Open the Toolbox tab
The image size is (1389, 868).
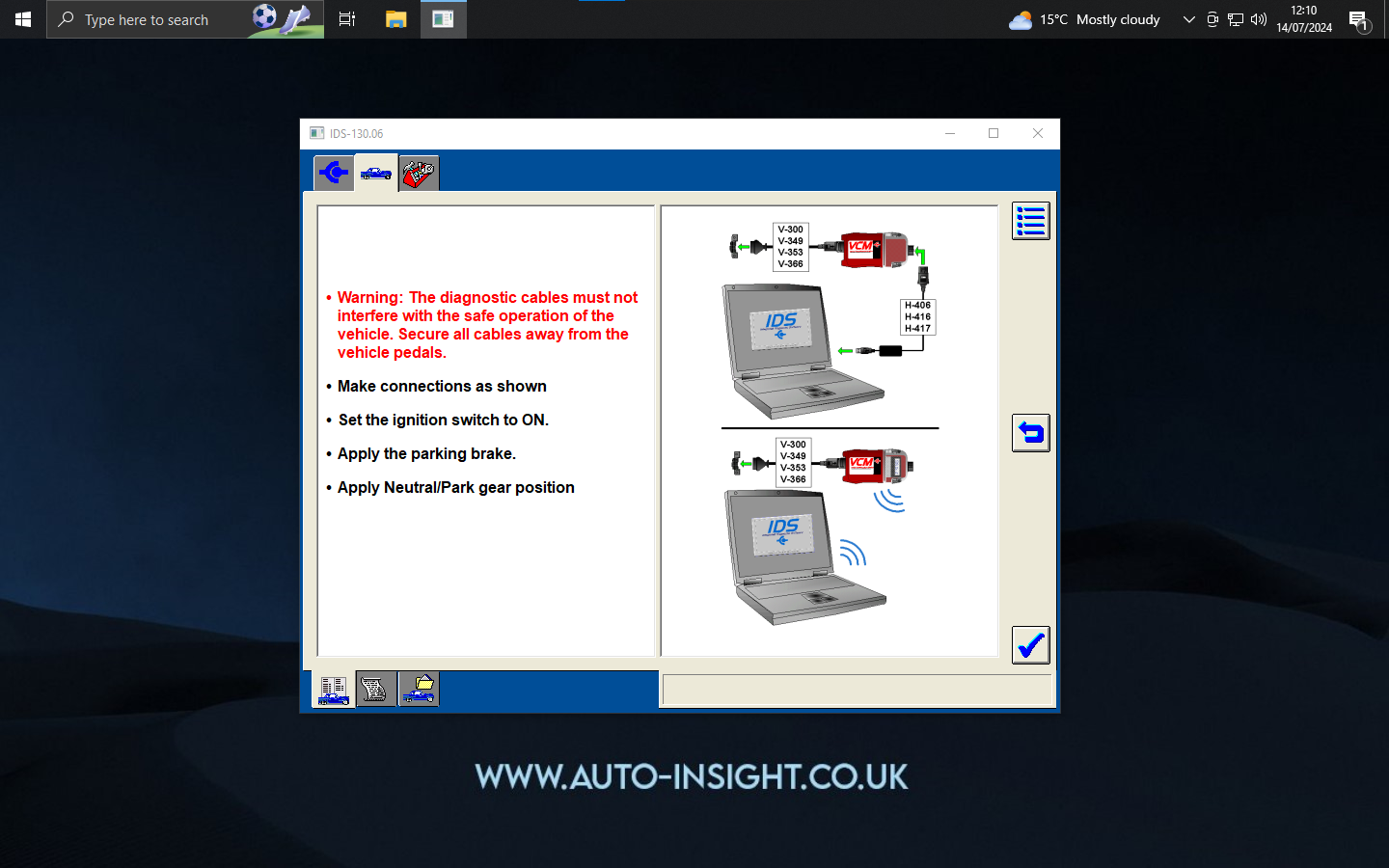418,173
